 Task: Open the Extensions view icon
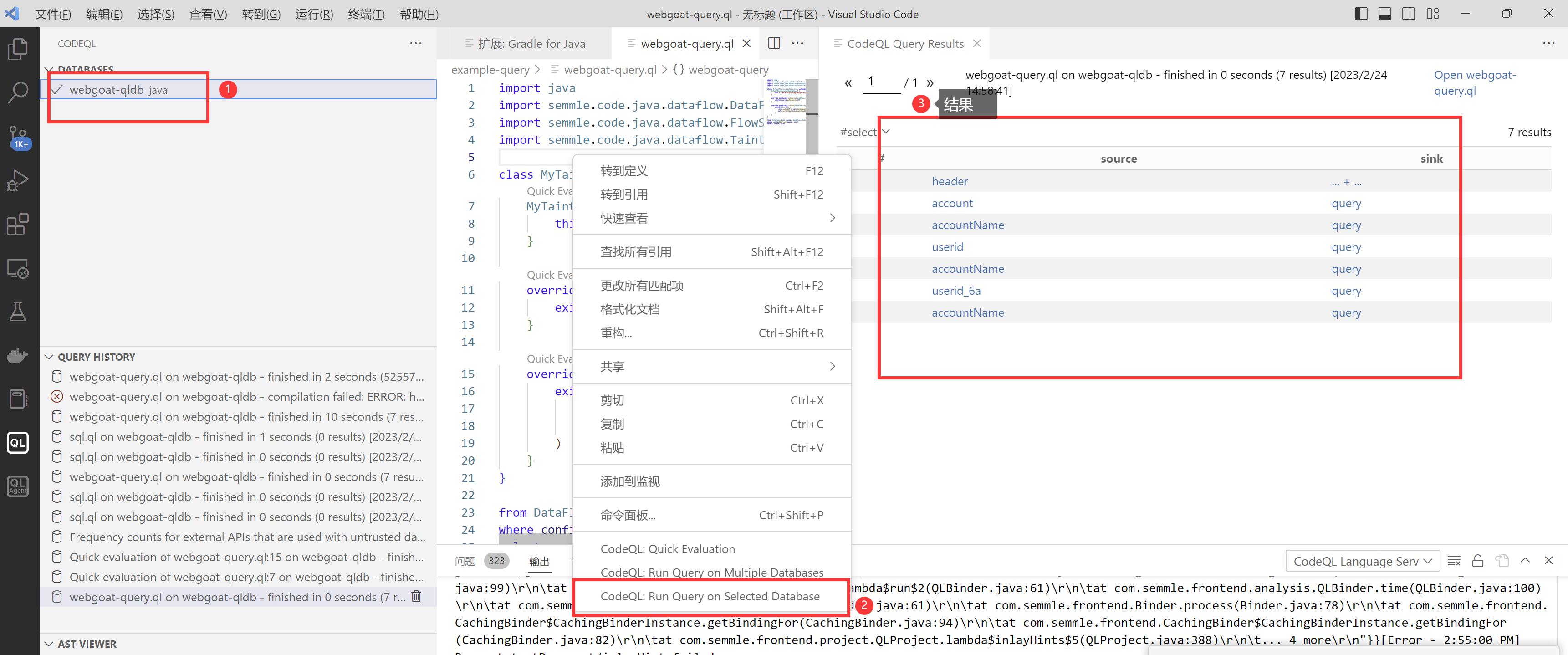[x=18, y=224]
